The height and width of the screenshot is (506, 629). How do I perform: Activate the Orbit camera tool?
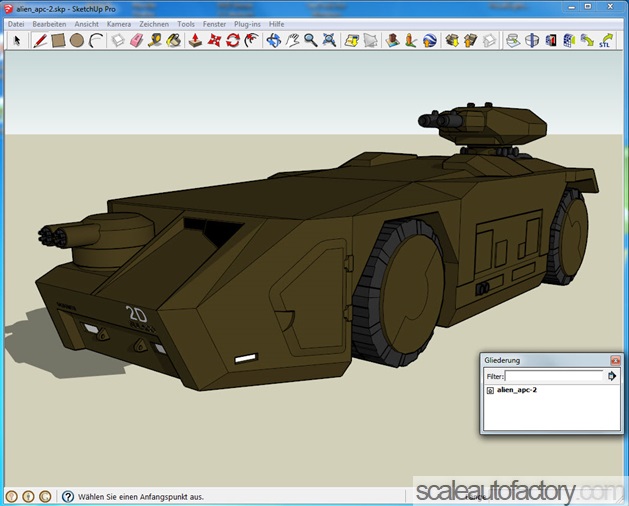coord(274,41)
